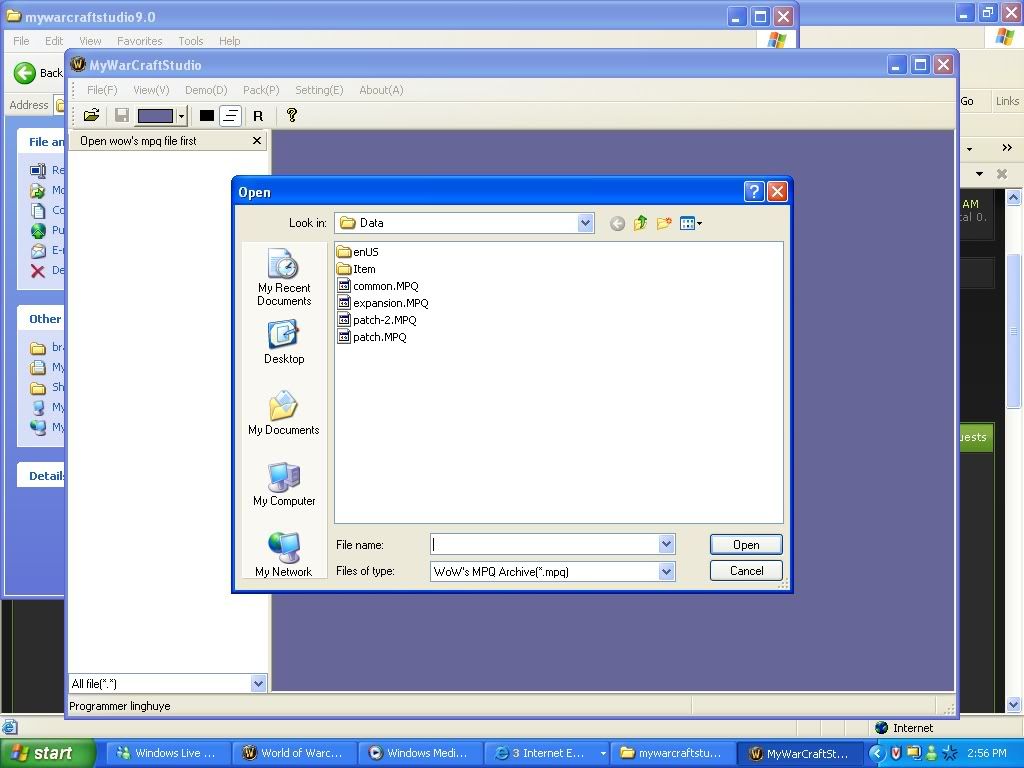Close the 'Open wow's mpq file first' panel
This screenshot has width=1024, height=768.
pos(257,140)
